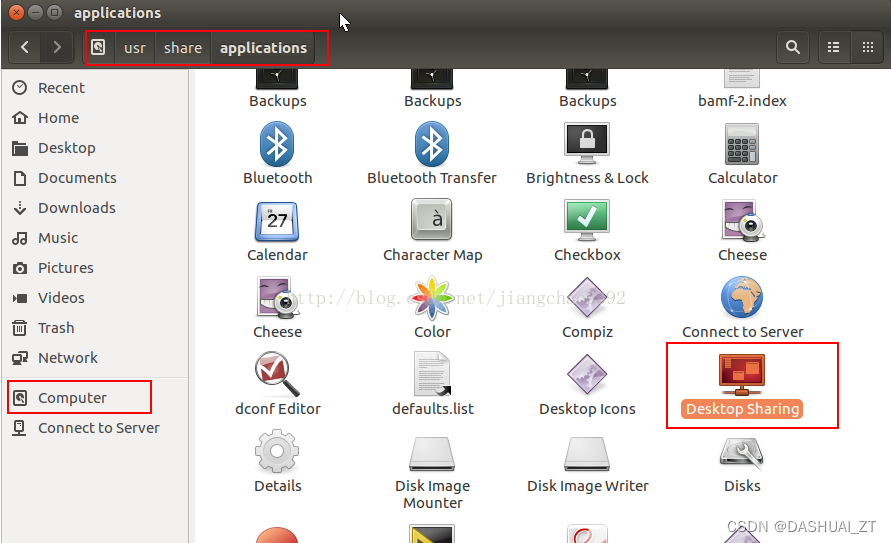Browse Network in the sidebar
Image resolution: width=891 pixels, height=543 pixels.
coord(94,358)
